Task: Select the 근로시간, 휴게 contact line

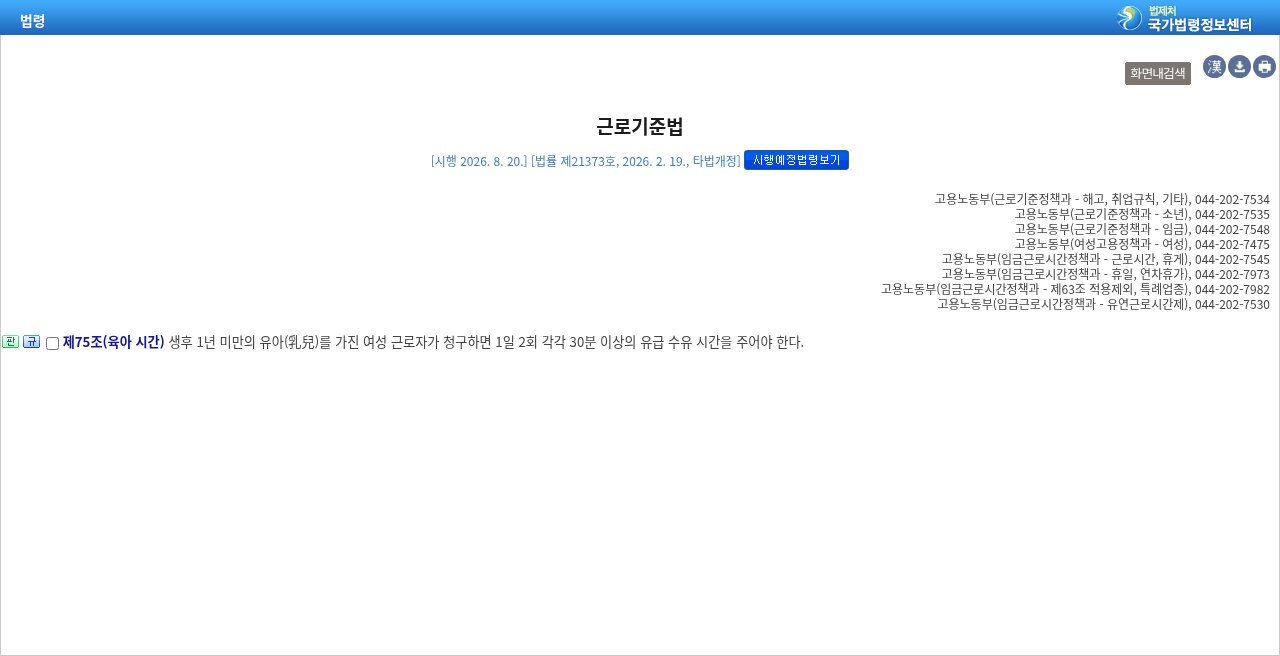Action: coord(1105,259)
